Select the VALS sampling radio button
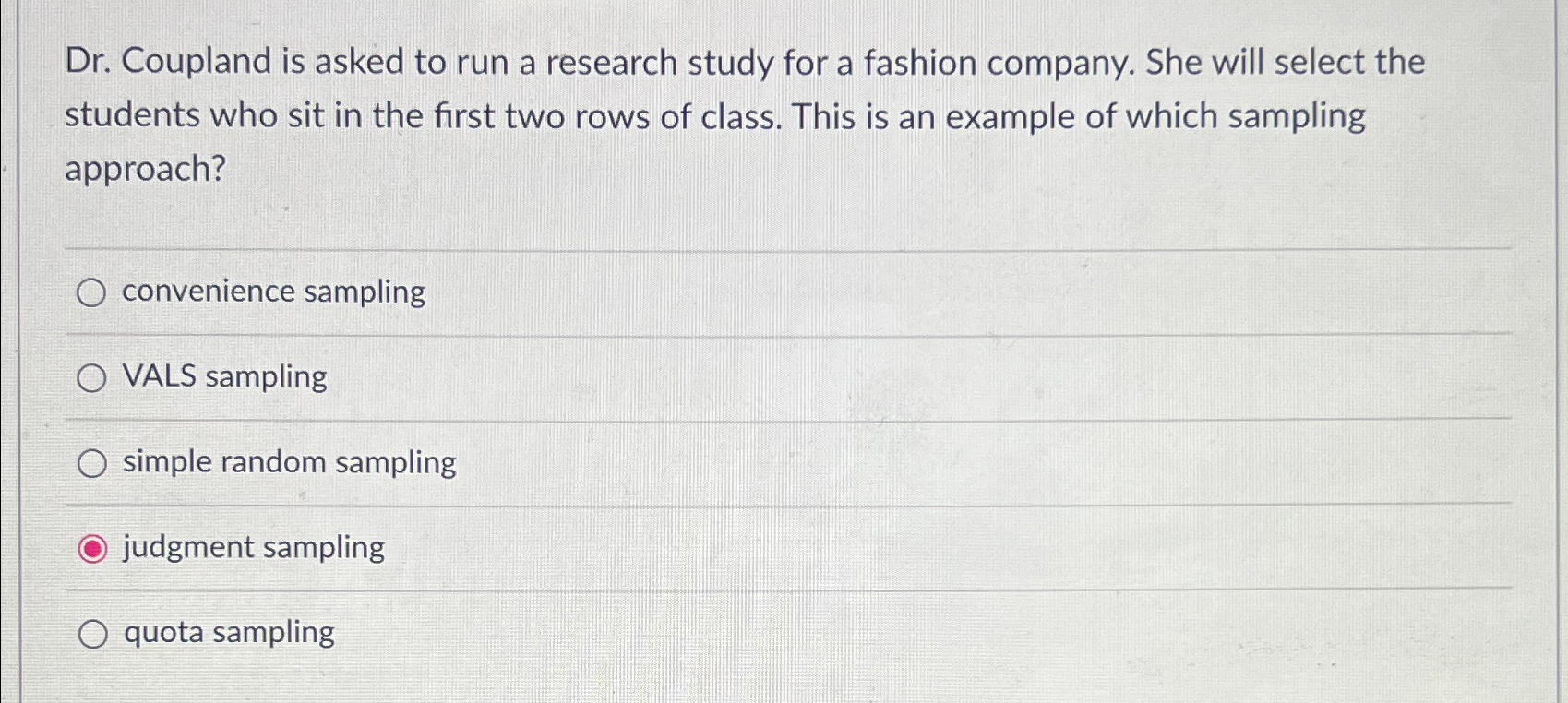The height and width of the screenshot is (703, 1568). pyautogui.click(x=92, y=377)
